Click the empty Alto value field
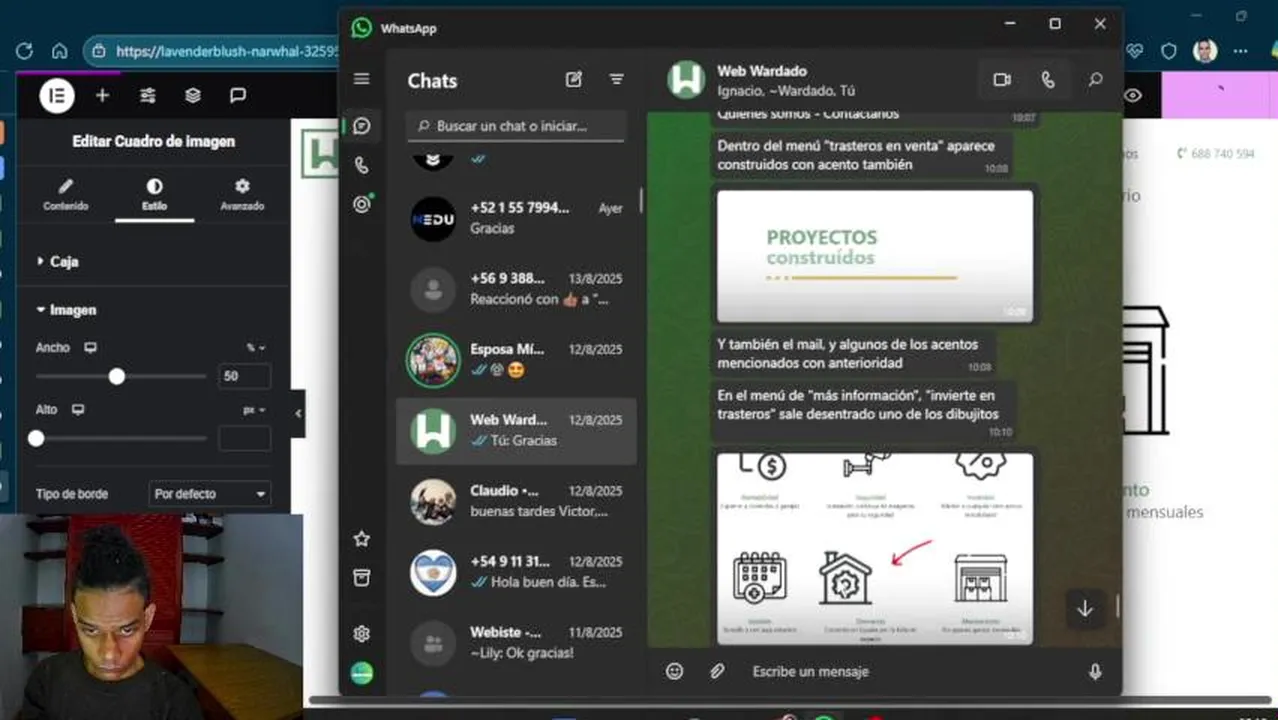1278x720 pixels. click(x=244, y=438)
